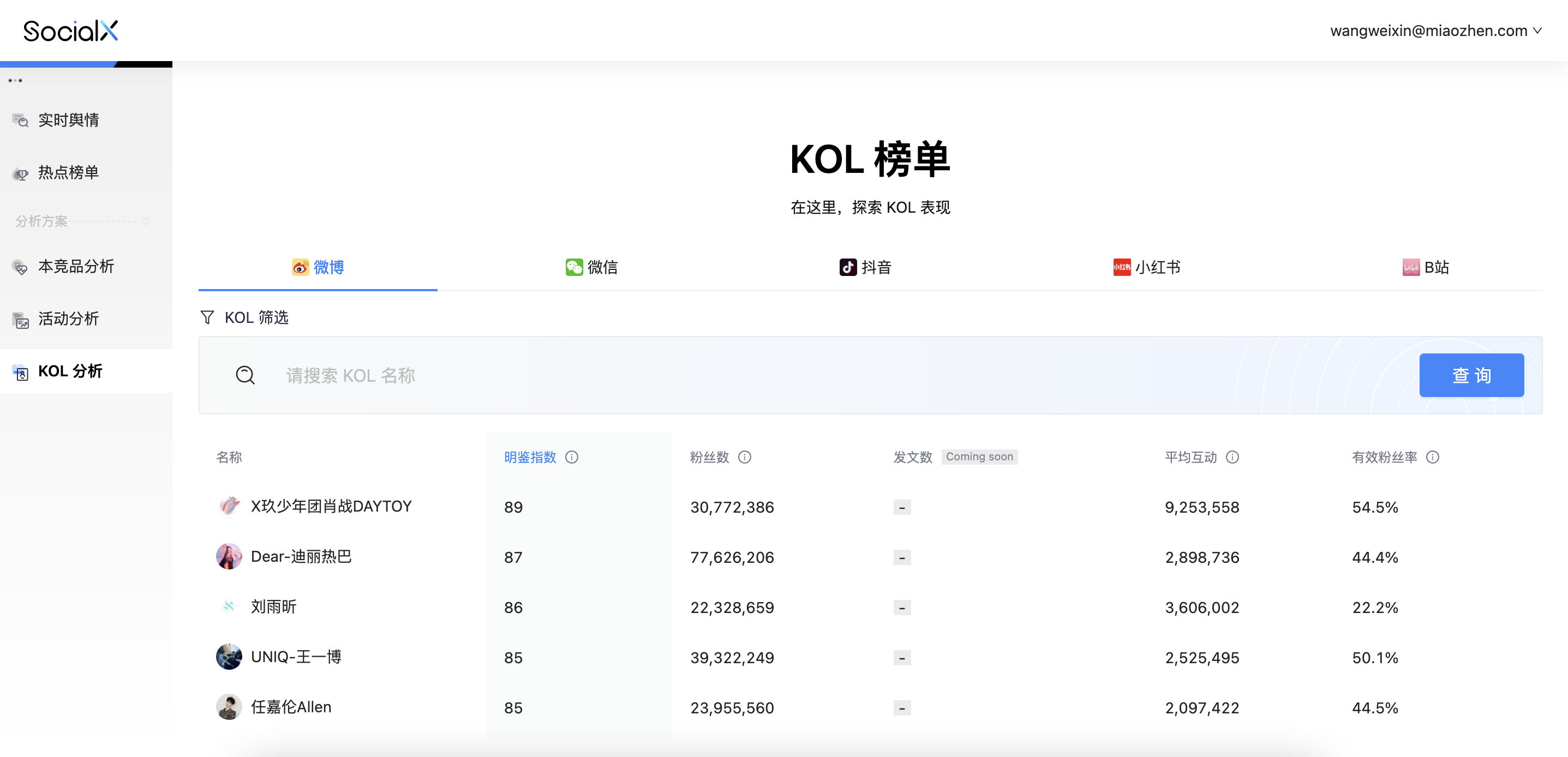
Task: Click the Douyin logo icon
Action: coord(848,267)
